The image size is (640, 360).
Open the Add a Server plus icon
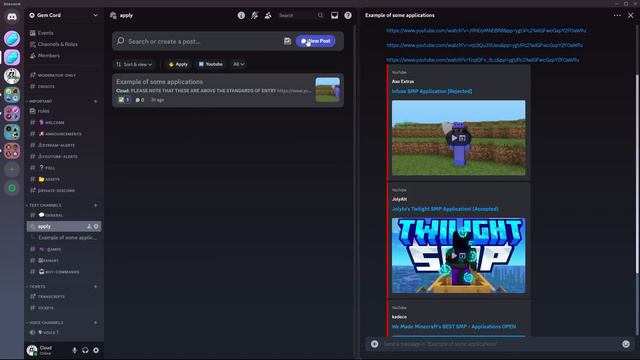[x=12, y=169]
